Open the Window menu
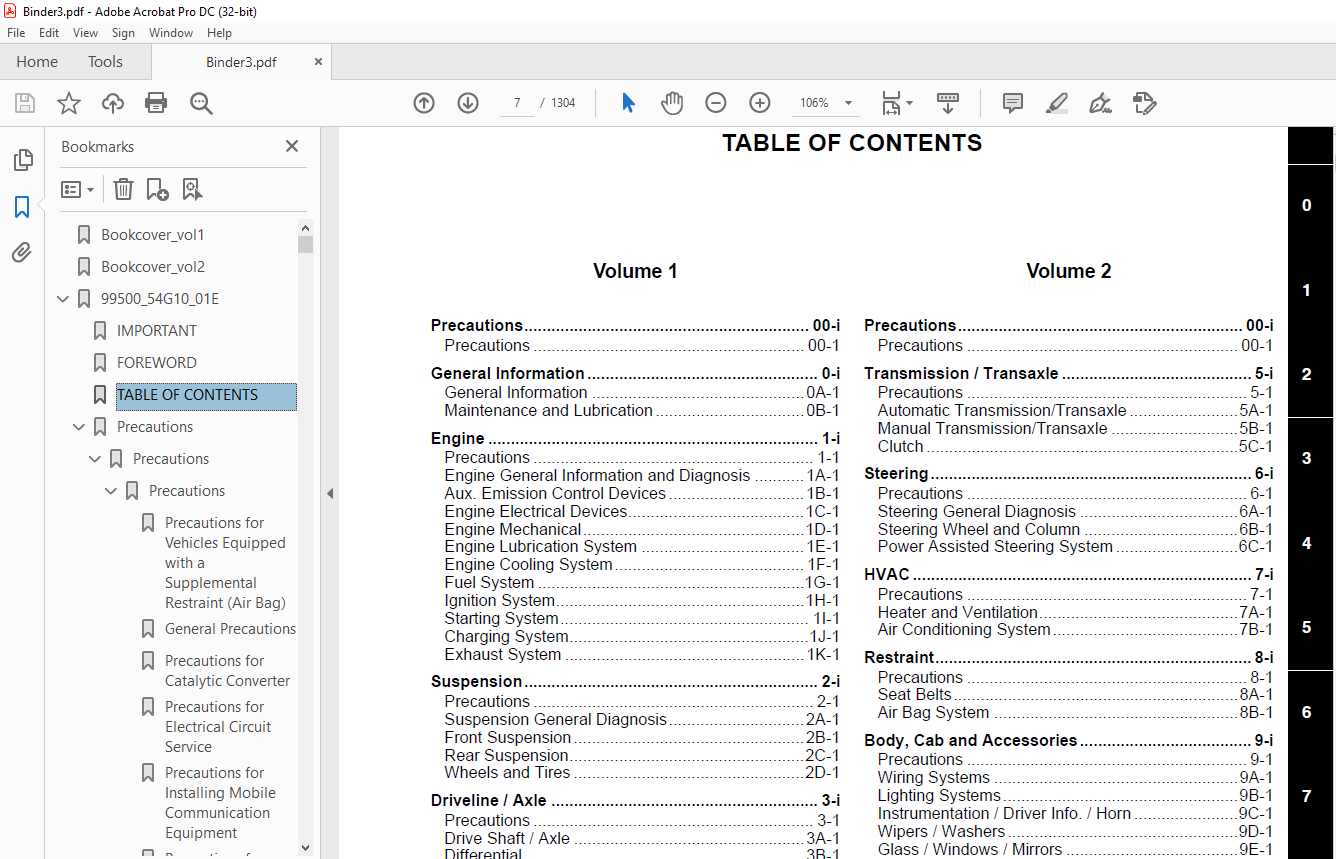 pyautogui.click(x=171, y=33)
